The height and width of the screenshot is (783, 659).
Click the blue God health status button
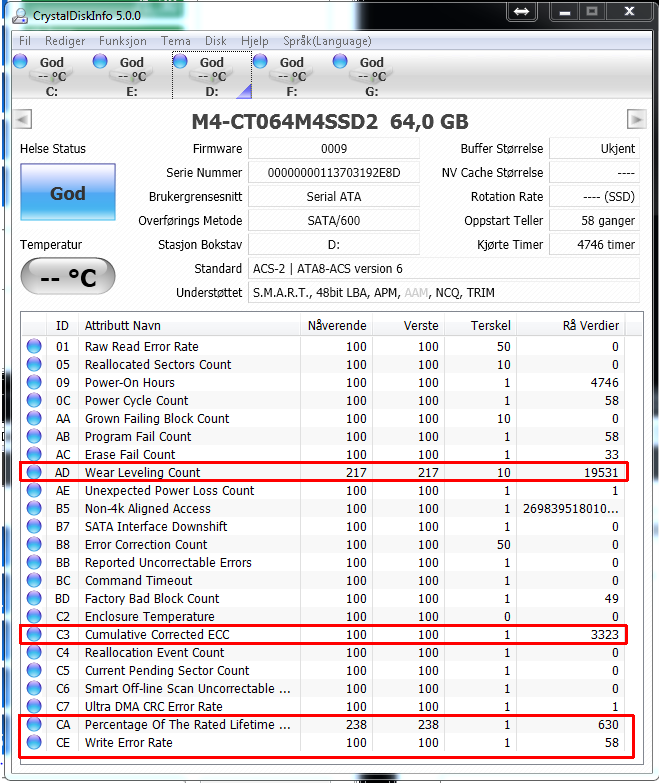68,192
